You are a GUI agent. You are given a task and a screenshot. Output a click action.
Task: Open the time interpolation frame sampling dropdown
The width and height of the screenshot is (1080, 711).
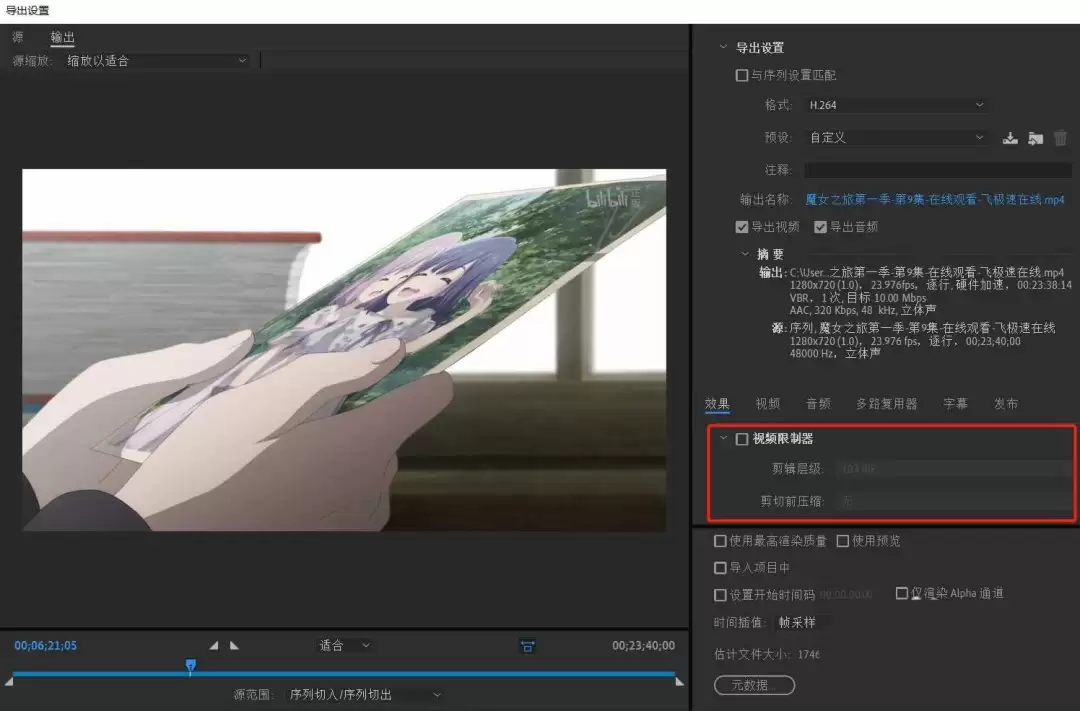pos(801,622)
